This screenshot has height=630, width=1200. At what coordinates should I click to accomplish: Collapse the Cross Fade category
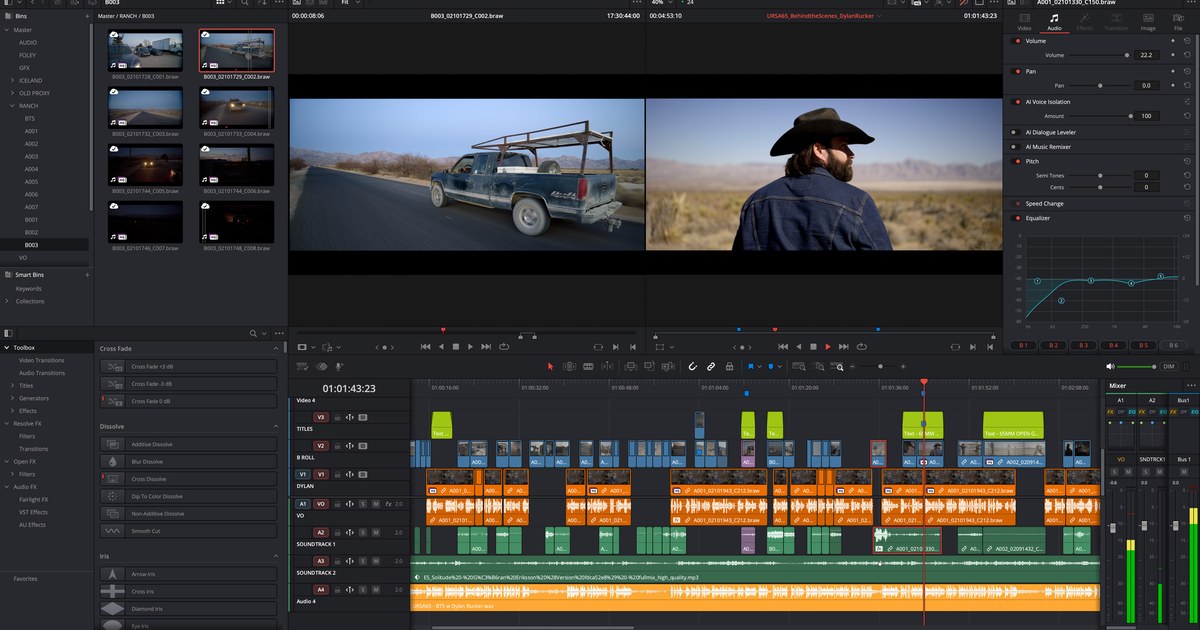tap(276, 348)
